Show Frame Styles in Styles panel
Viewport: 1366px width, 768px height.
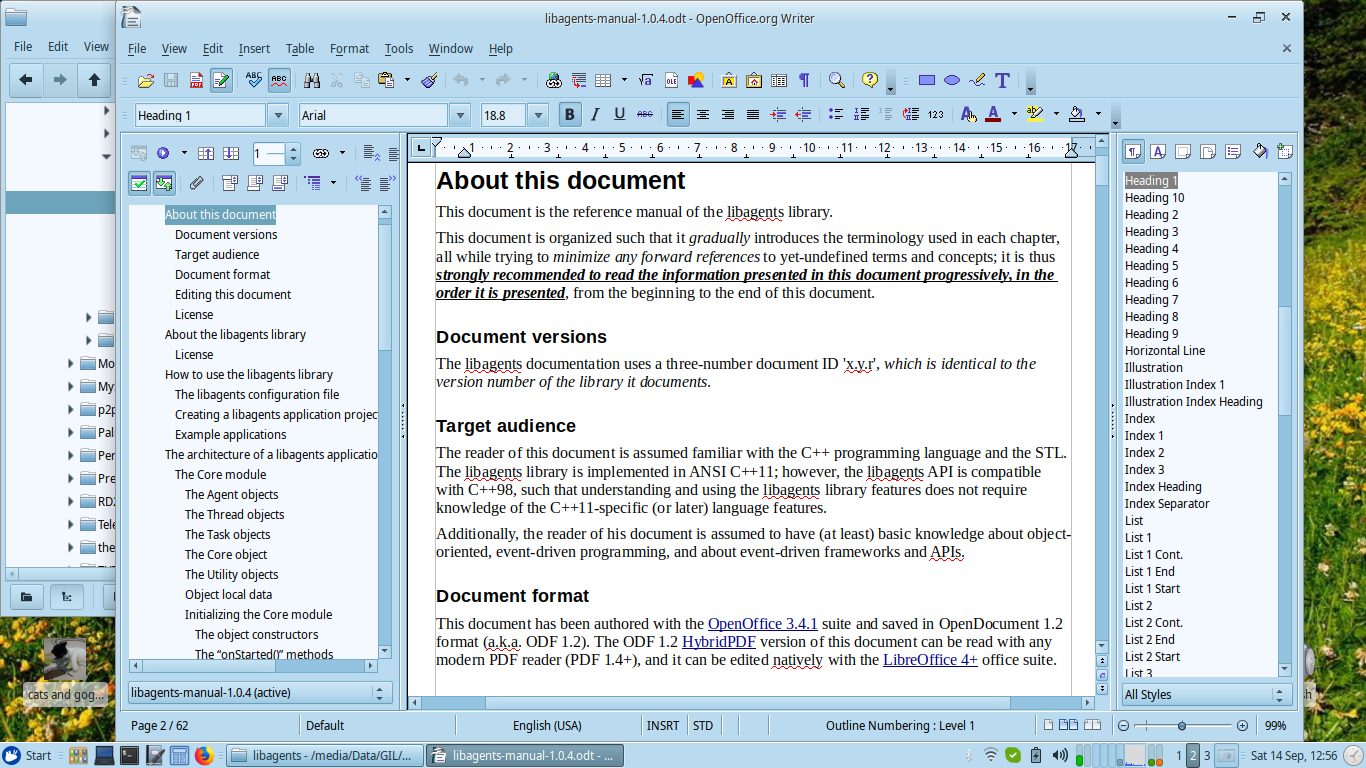point(1183,152)
